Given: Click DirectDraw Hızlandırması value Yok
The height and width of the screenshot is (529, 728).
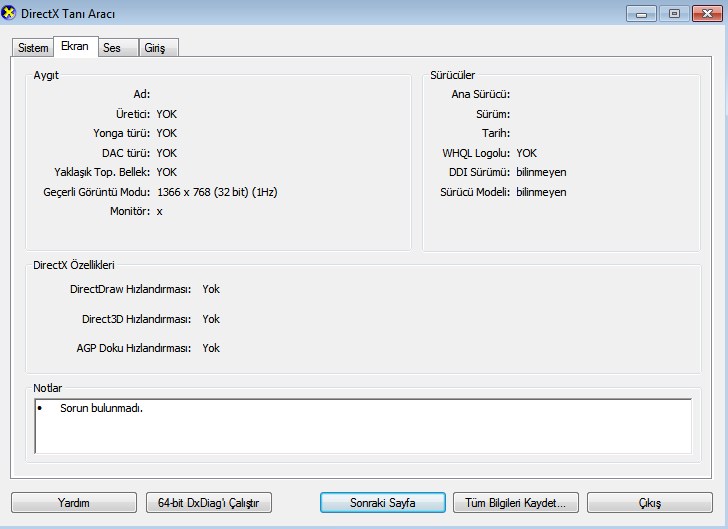Looking at the screenshot, I should [211, 289].
